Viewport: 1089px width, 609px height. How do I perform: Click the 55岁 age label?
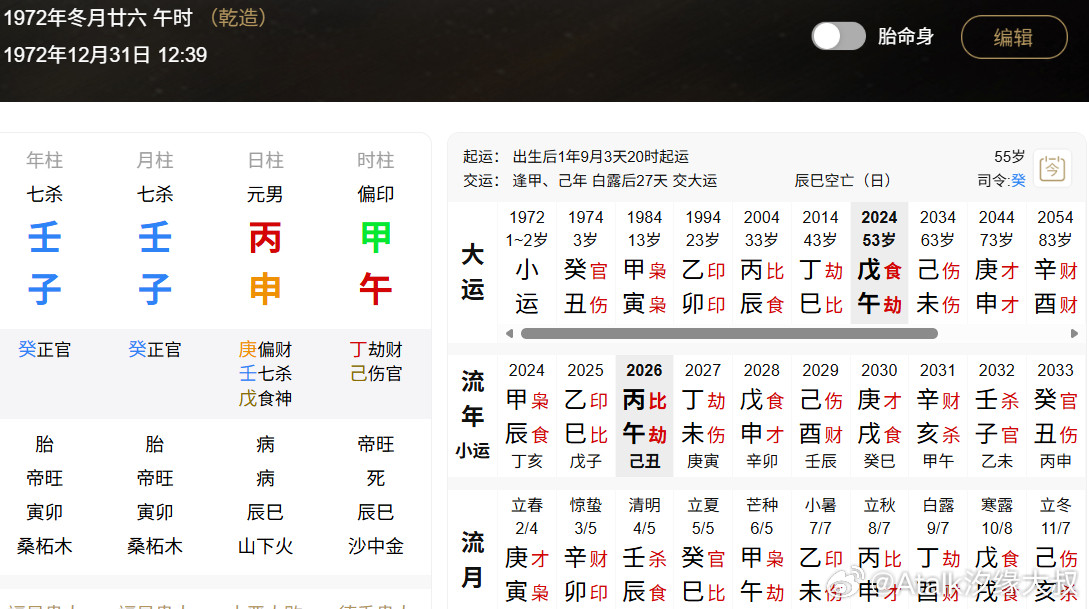click(x=1009, y=157)
